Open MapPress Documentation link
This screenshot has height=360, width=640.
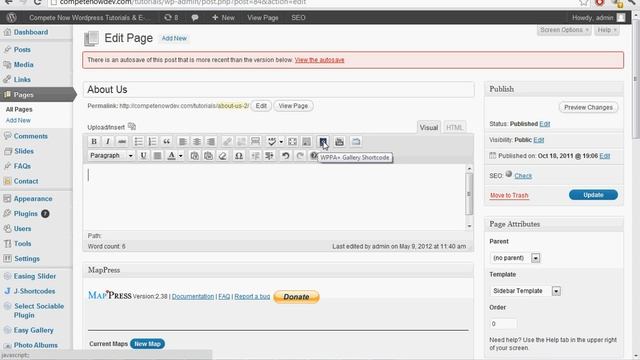pos(193,296)
